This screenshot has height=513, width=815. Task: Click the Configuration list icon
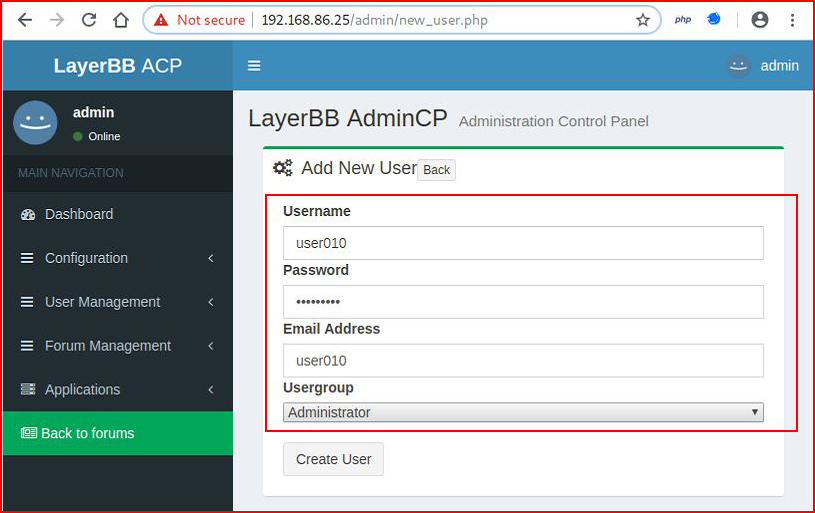tap(27, 258)
